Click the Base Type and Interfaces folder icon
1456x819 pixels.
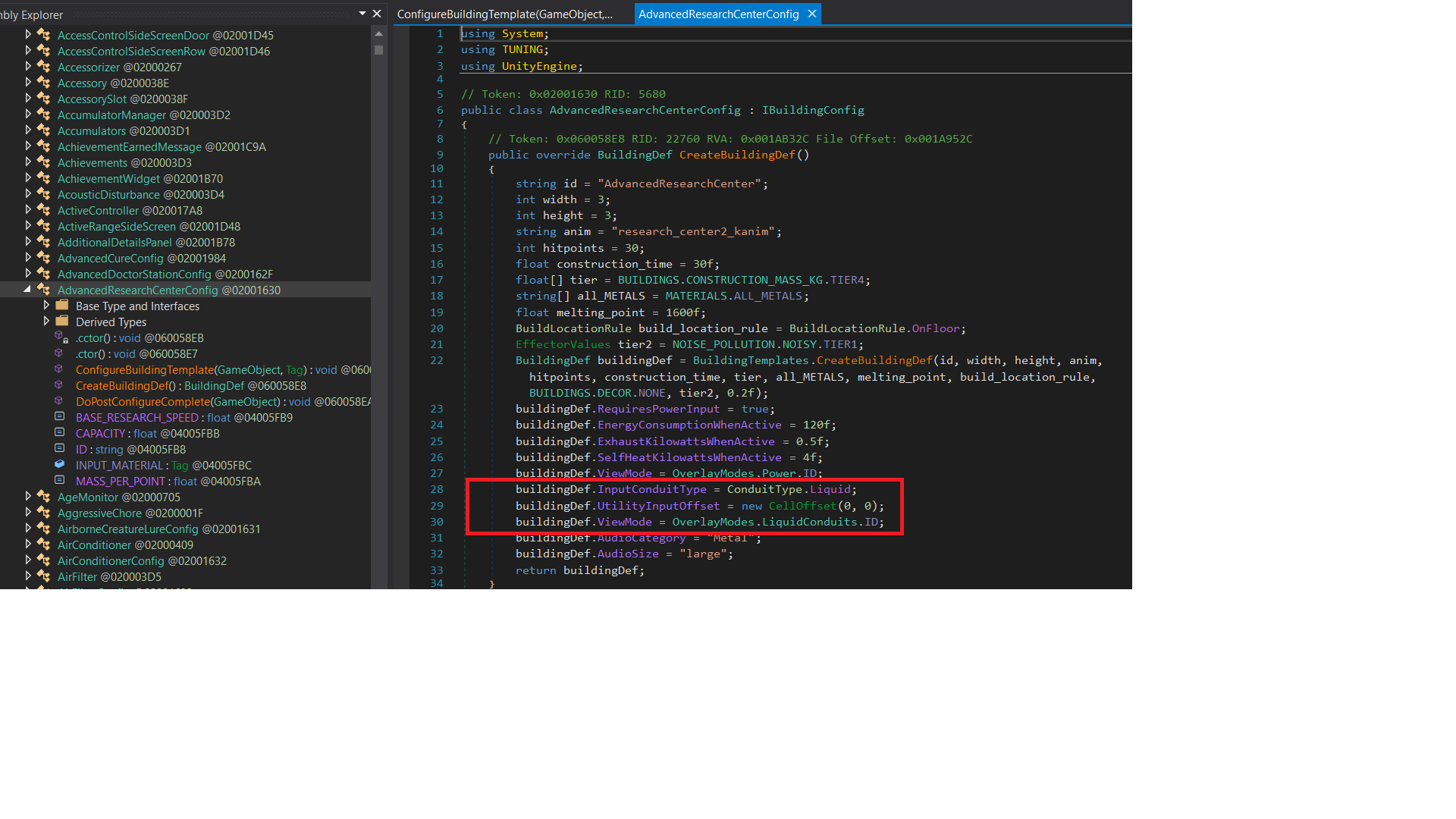(x=62, y=306)
